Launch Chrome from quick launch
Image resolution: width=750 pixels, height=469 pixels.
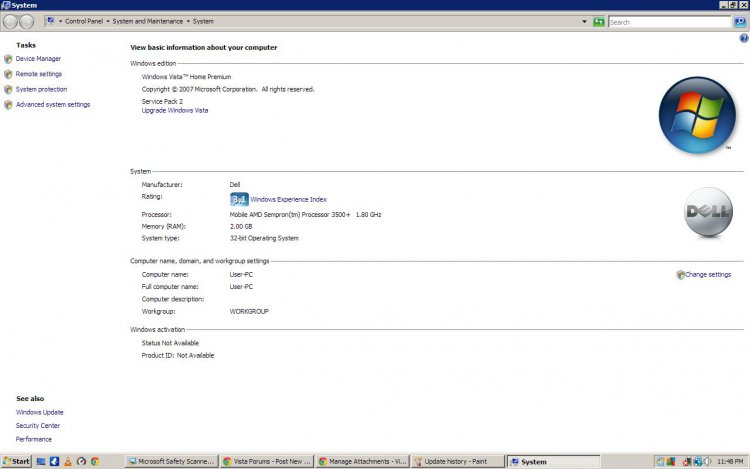(x=95, y=461)
